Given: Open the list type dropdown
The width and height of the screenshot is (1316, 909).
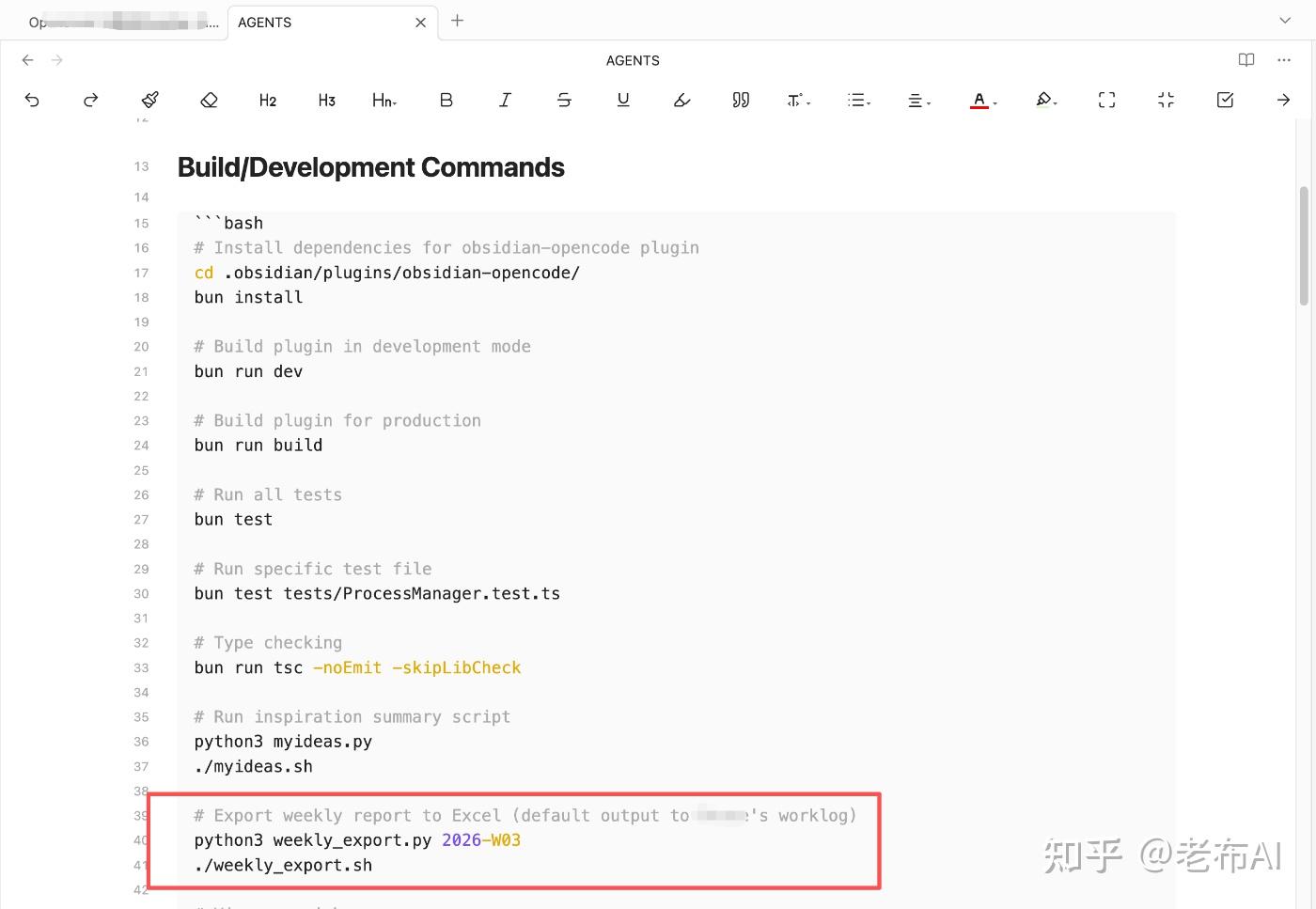Looking at the screenshot, I should click(859, 100).
